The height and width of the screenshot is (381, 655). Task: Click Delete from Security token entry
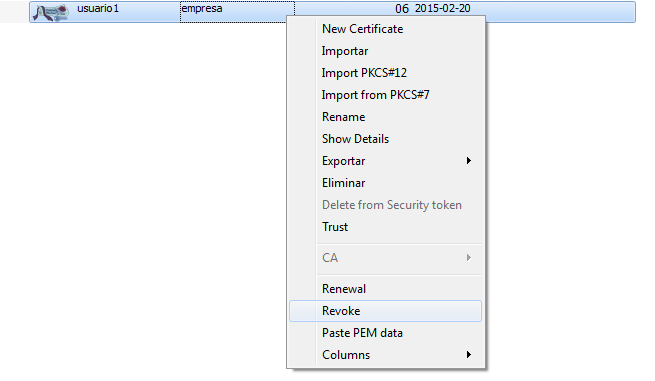386,205
